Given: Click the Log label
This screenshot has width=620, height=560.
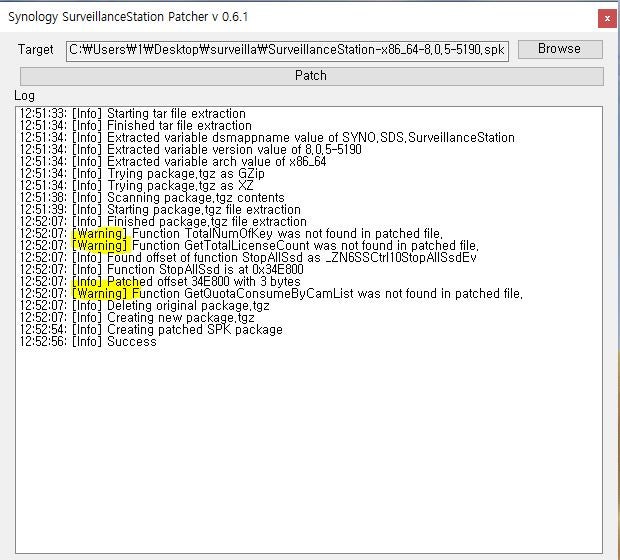Looking at the screenshot, I should [x=25, y=96].
